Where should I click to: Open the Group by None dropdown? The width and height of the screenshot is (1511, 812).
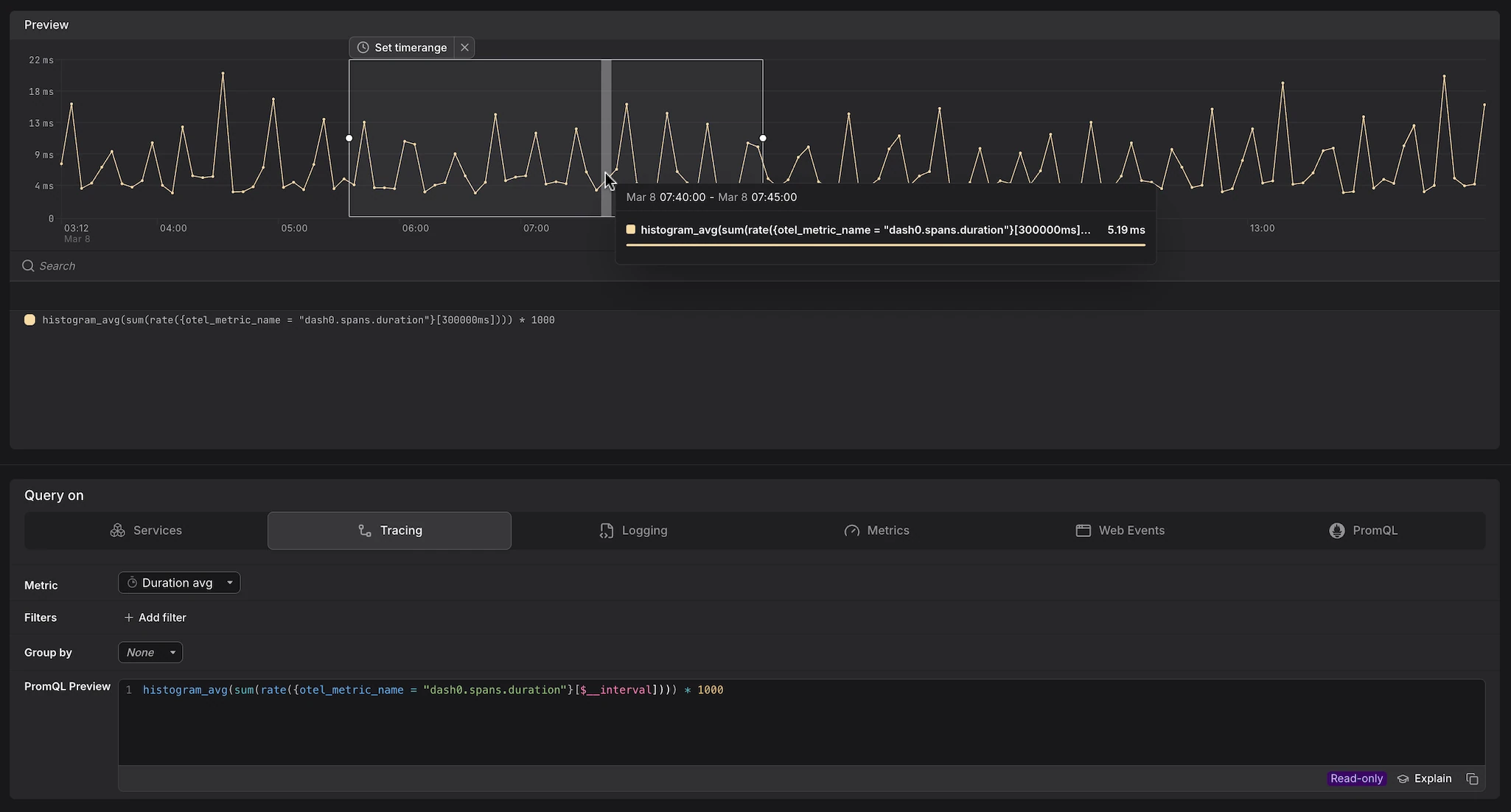click(150, 652)
